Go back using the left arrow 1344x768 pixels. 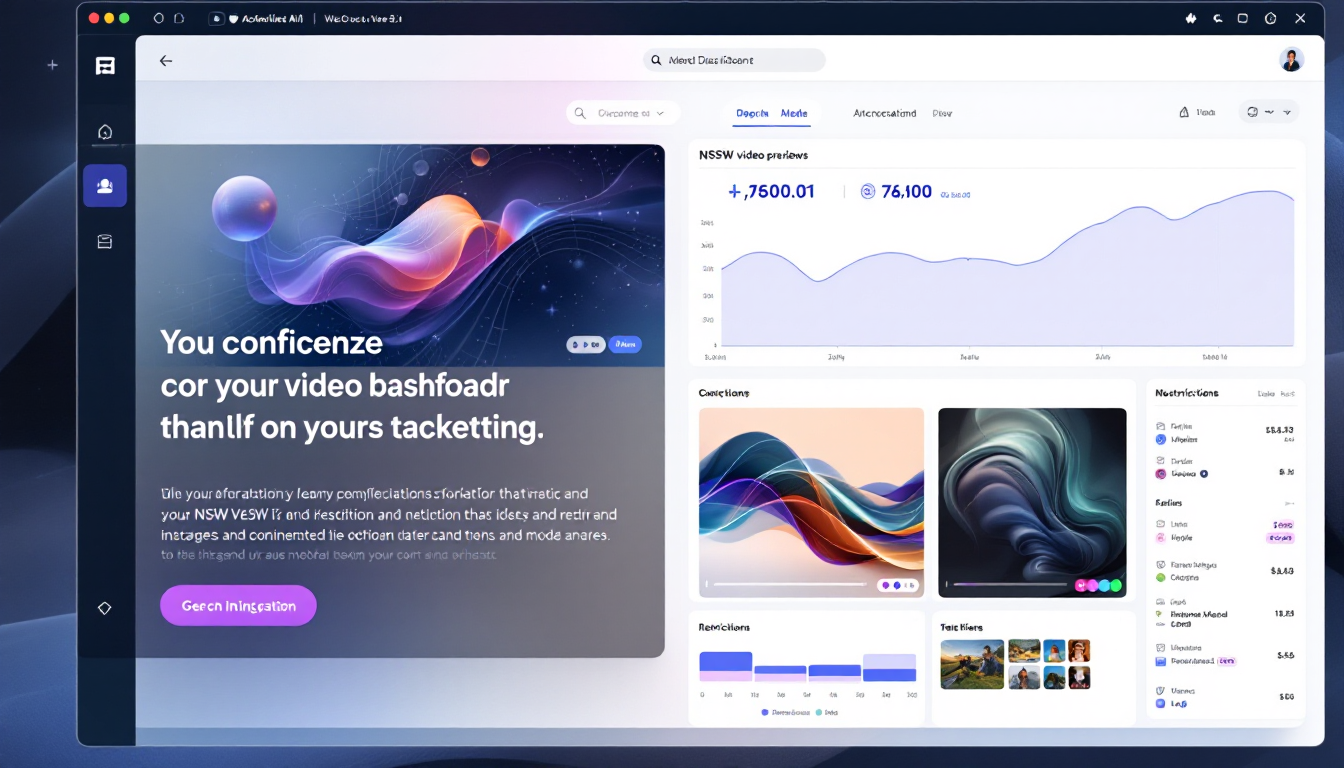[x=166, y=61]
